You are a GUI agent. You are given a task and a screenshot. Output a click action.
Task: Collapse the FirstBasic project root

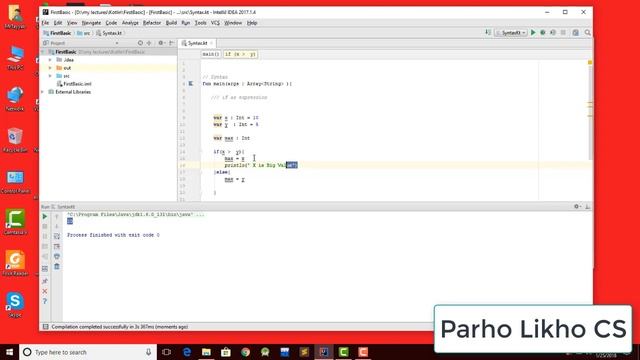[42, 52]
